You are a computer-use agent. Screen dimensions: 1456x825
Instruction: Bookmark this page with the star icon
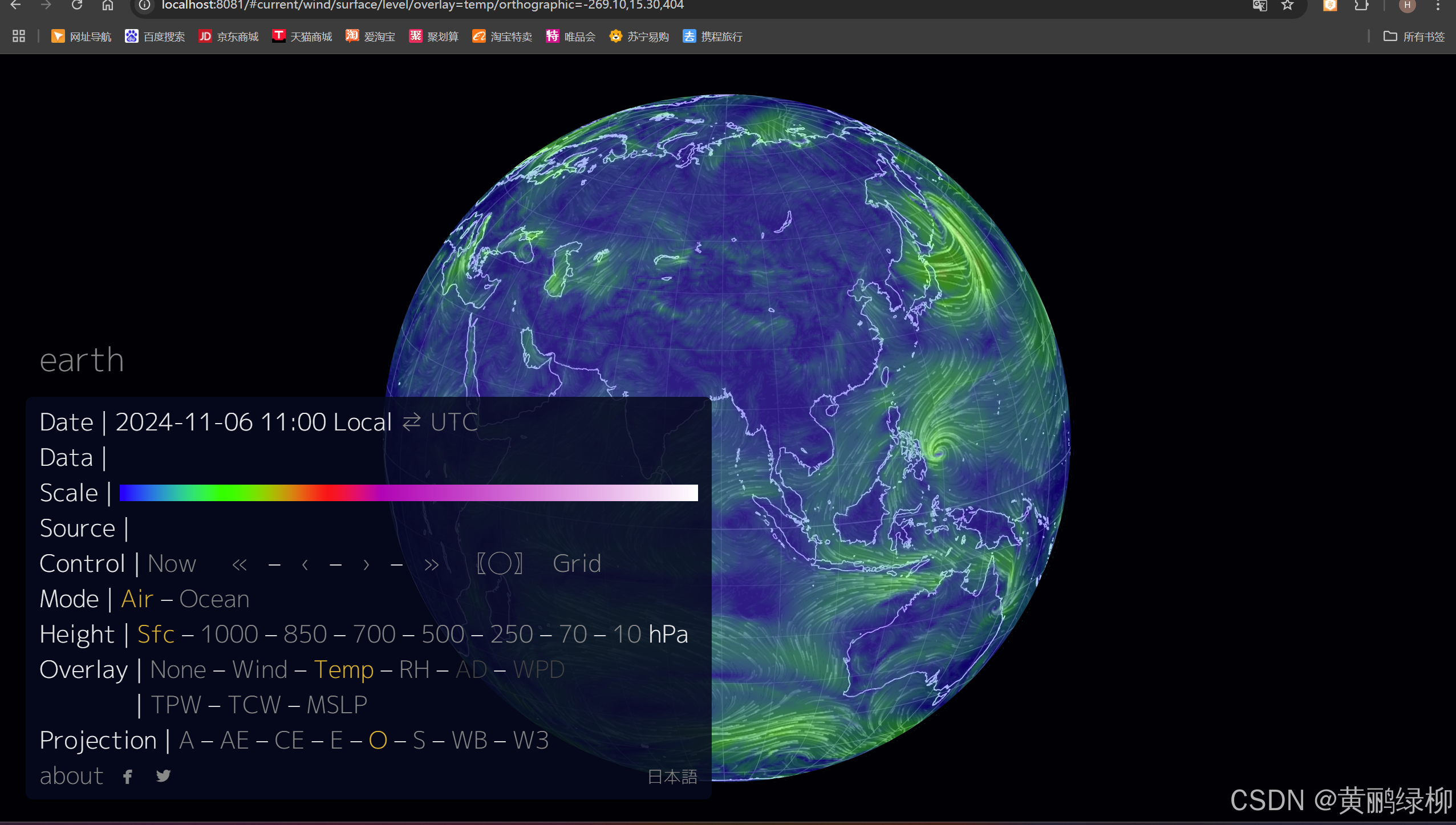pyautogui.click(x=1287, y=6)
